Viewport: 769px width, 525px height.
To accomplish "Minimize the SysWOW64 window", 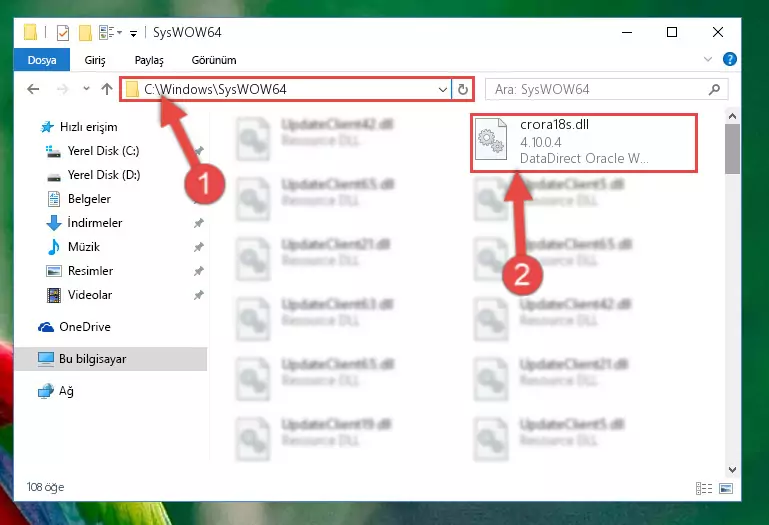I will click(x=627, y=32).
